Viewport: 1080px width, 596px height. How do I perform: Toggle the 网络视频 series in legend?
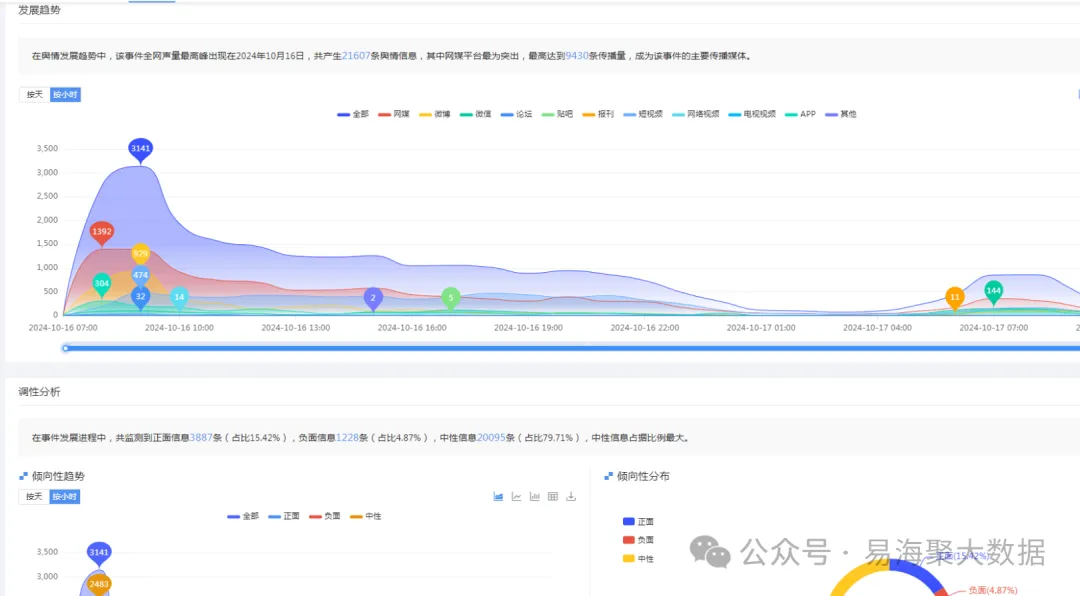point(695,114)
